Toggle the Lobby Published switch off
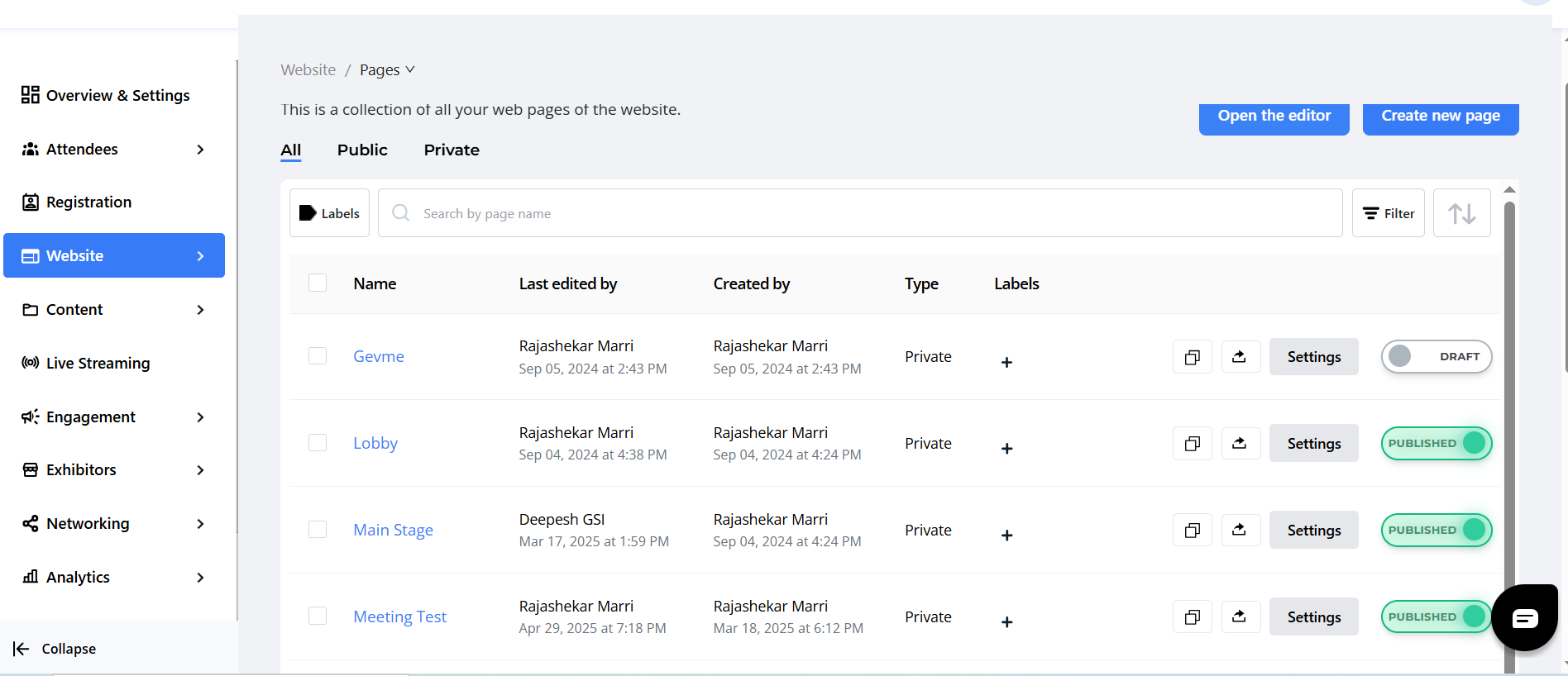The height and width of the screenshot is (676, 1568). tap(1437, 444)
